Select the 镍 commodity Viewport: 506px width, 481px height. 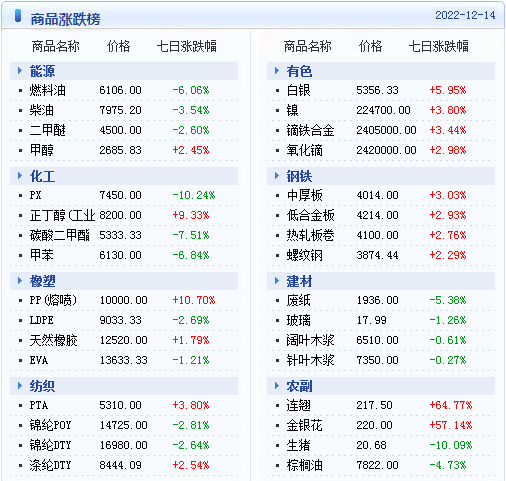(x=293, y=110)
